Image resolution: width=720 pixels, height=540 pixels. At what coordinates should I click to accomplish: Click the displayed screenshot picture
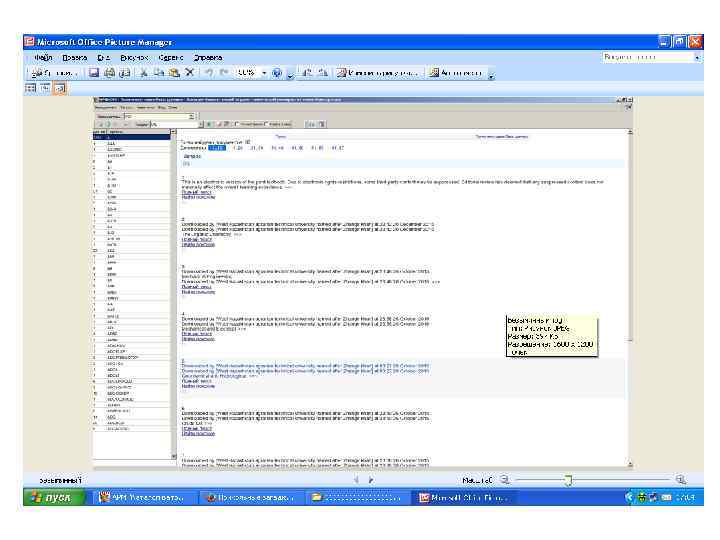tap(363, 282)
